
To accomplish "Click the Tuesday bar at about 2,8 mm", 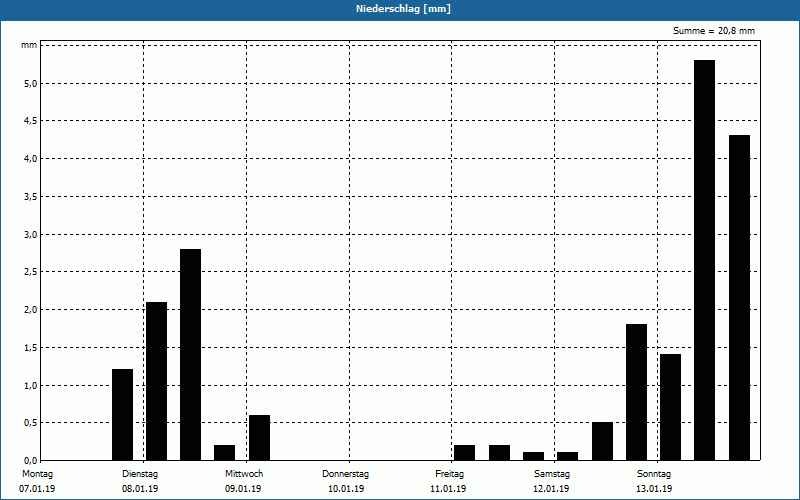I will pos(190,355).
